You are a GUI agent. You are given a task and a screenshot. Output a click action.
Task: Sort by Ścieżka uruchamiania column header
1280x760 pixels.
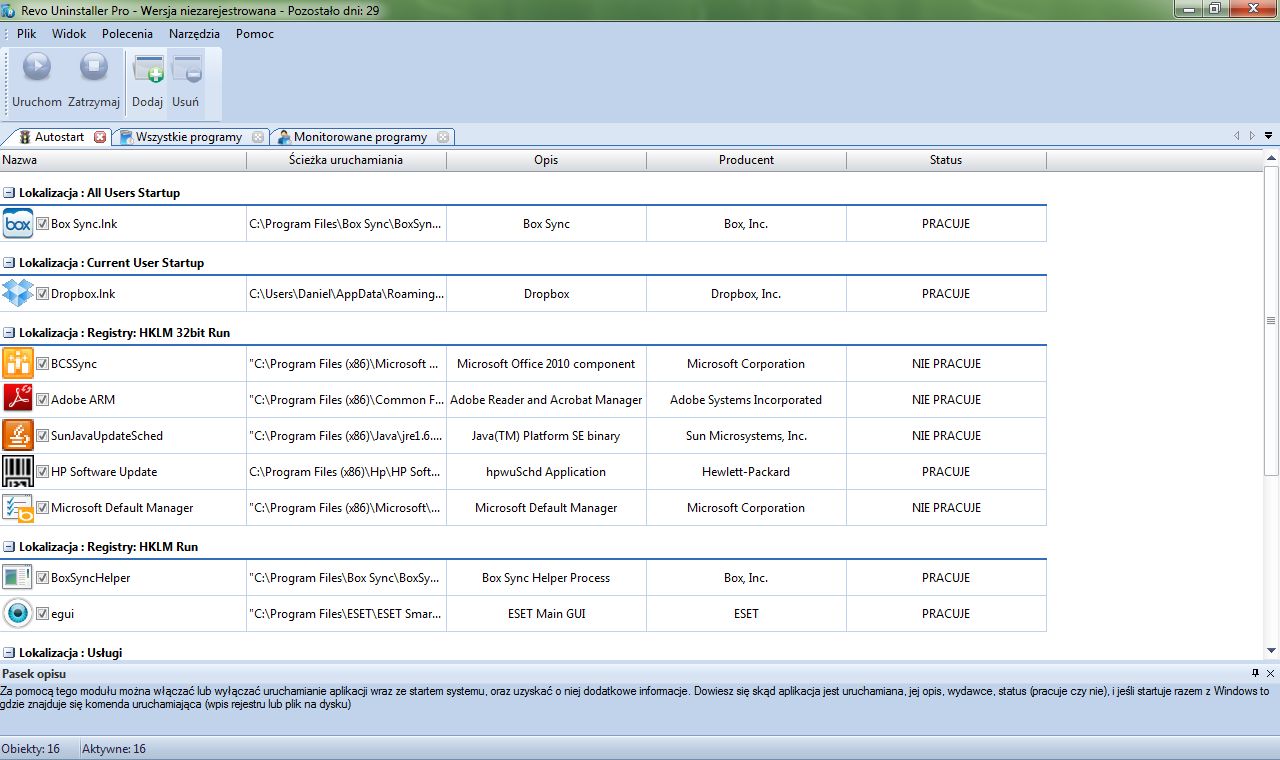click(x=346, y=160)
